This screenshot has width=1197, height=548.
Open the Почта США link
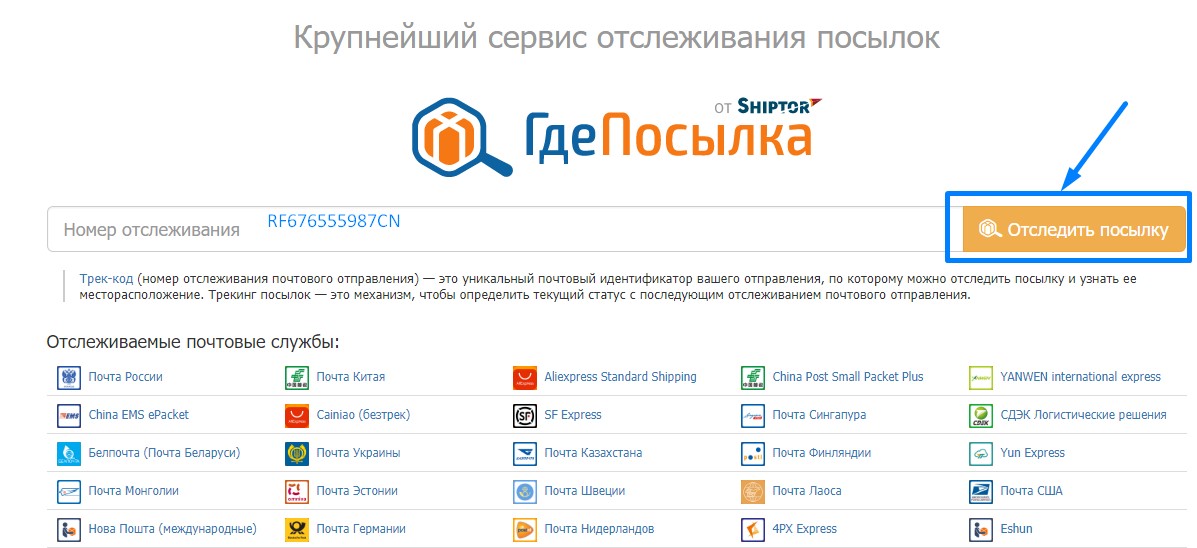tap(1031, 492)
